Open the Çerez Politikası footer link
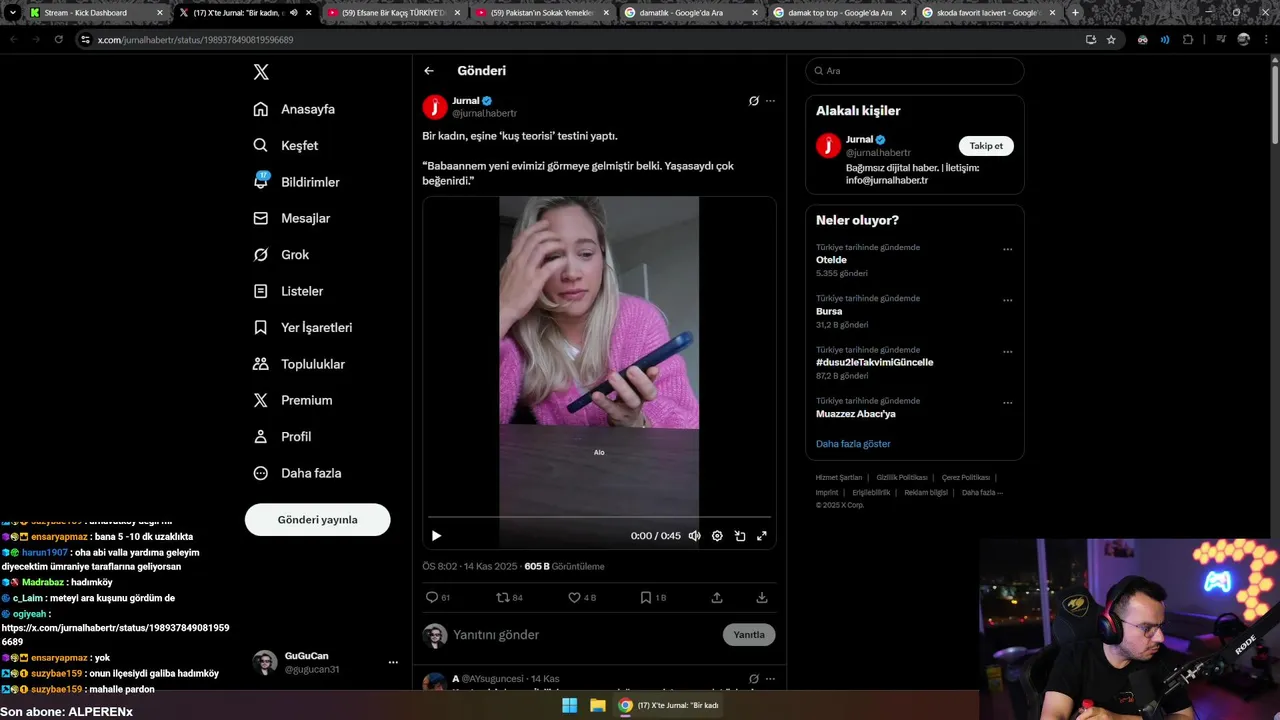 pos(966,478)
